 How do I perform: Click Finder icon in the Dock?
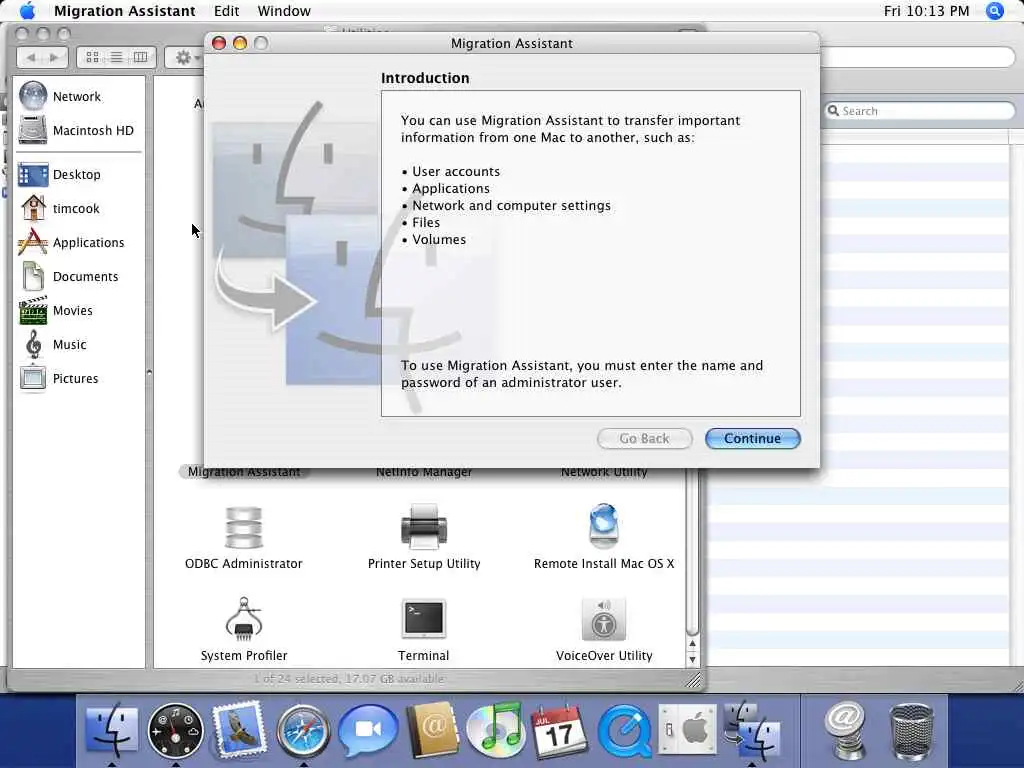(112, 730)
